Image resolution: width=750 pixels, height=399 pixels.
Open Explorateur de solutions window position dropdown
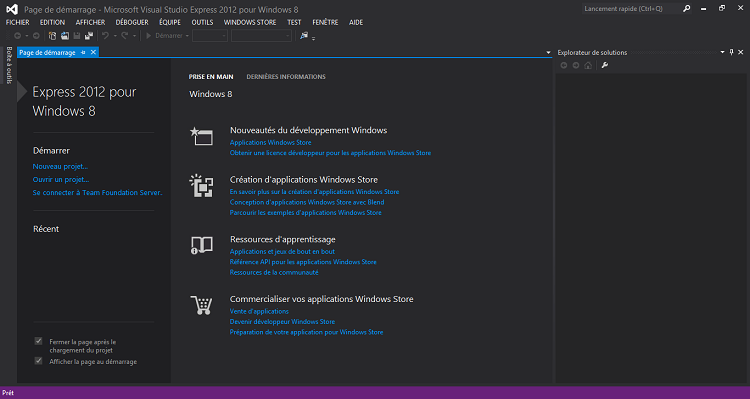(x=722, y=52)
